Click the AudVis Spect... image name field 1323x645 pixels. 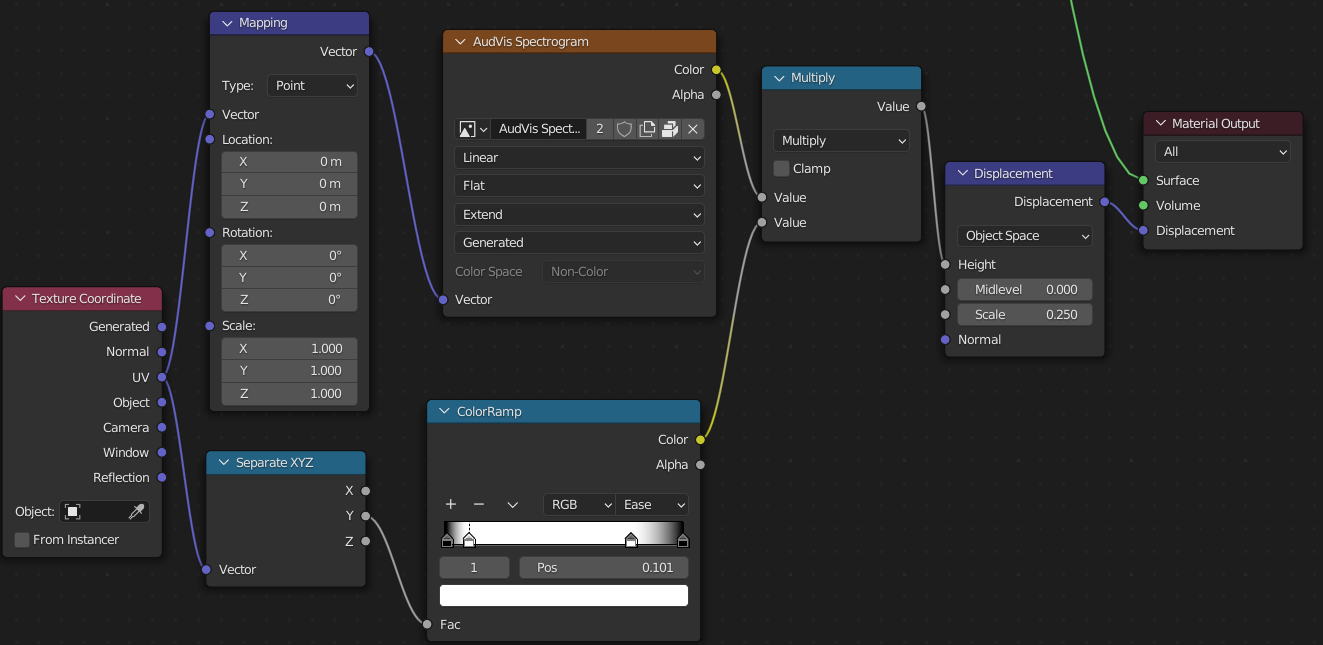538,129
